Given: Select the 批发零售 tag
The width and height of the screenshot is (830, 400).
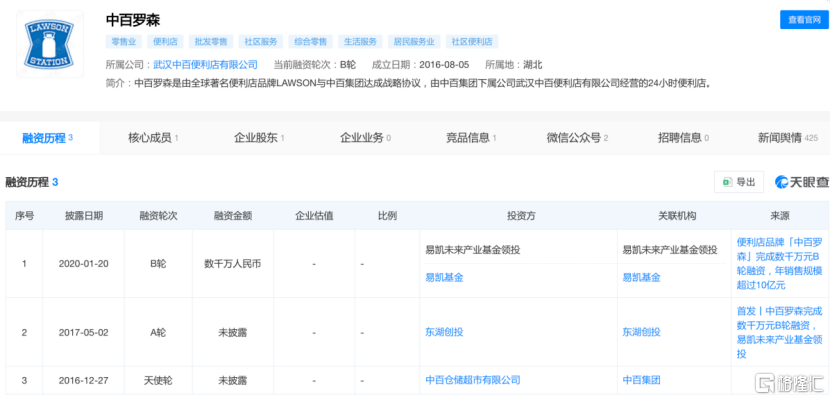Looking at the screenshot, I should click(x=211, y=42).
